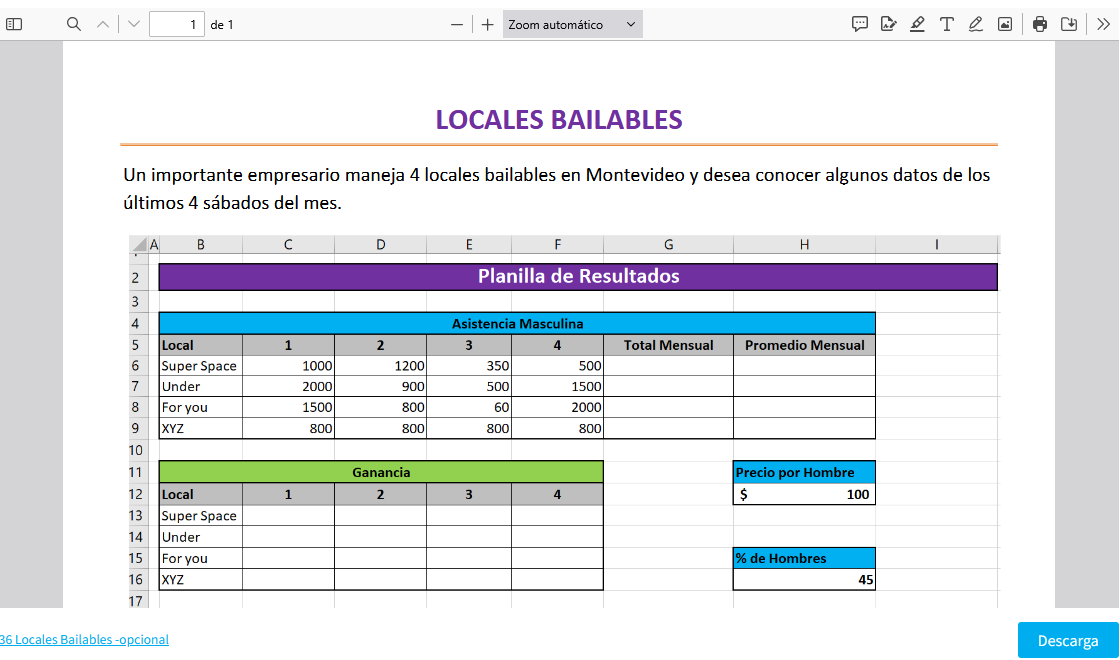The image size is (1120, 660).
Task: Click the LOCALES BAILABLES document title
Action: coord(559,120)
